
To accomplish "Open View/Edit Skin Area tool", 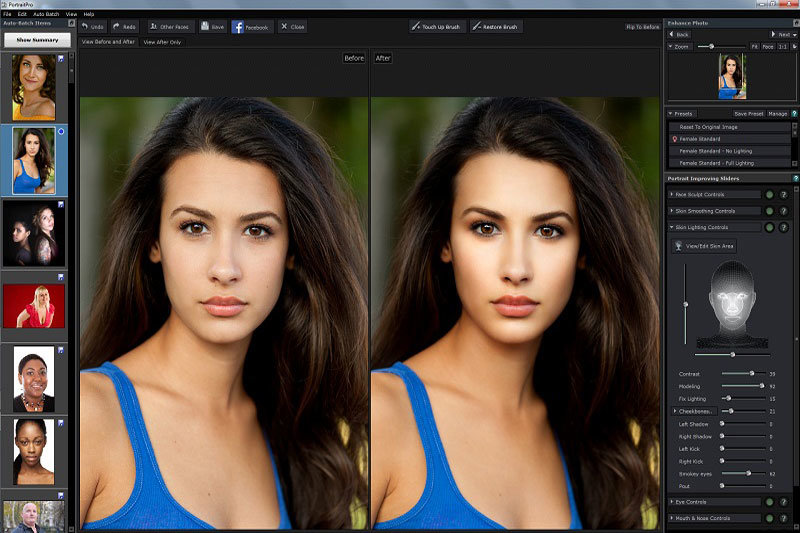I will click(704, 245).
